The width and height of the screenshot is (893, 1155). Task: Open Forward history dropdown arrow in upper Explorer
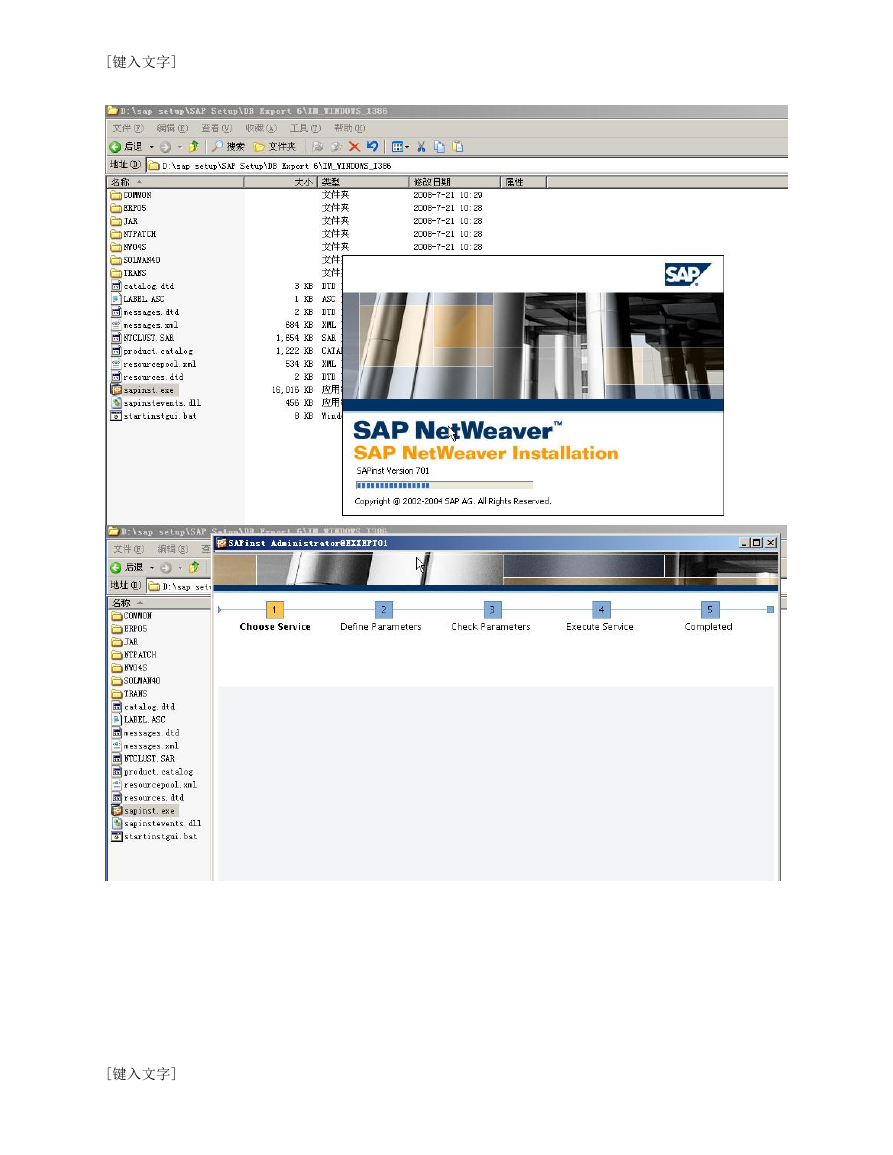(x=179, y=147)
